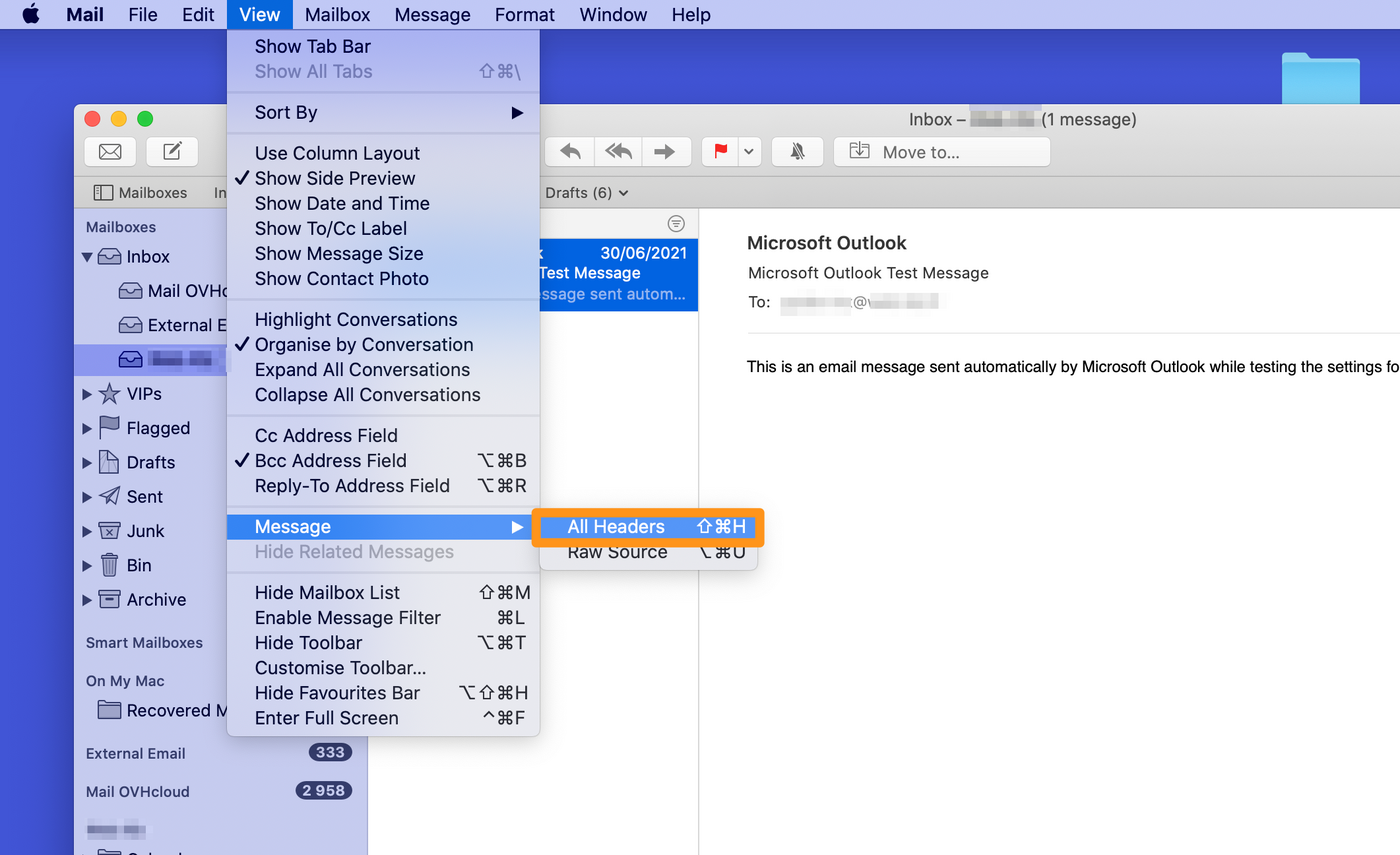Compose a new message with the pencil icon
The image size is (1400, 855).
pos(171,151)
